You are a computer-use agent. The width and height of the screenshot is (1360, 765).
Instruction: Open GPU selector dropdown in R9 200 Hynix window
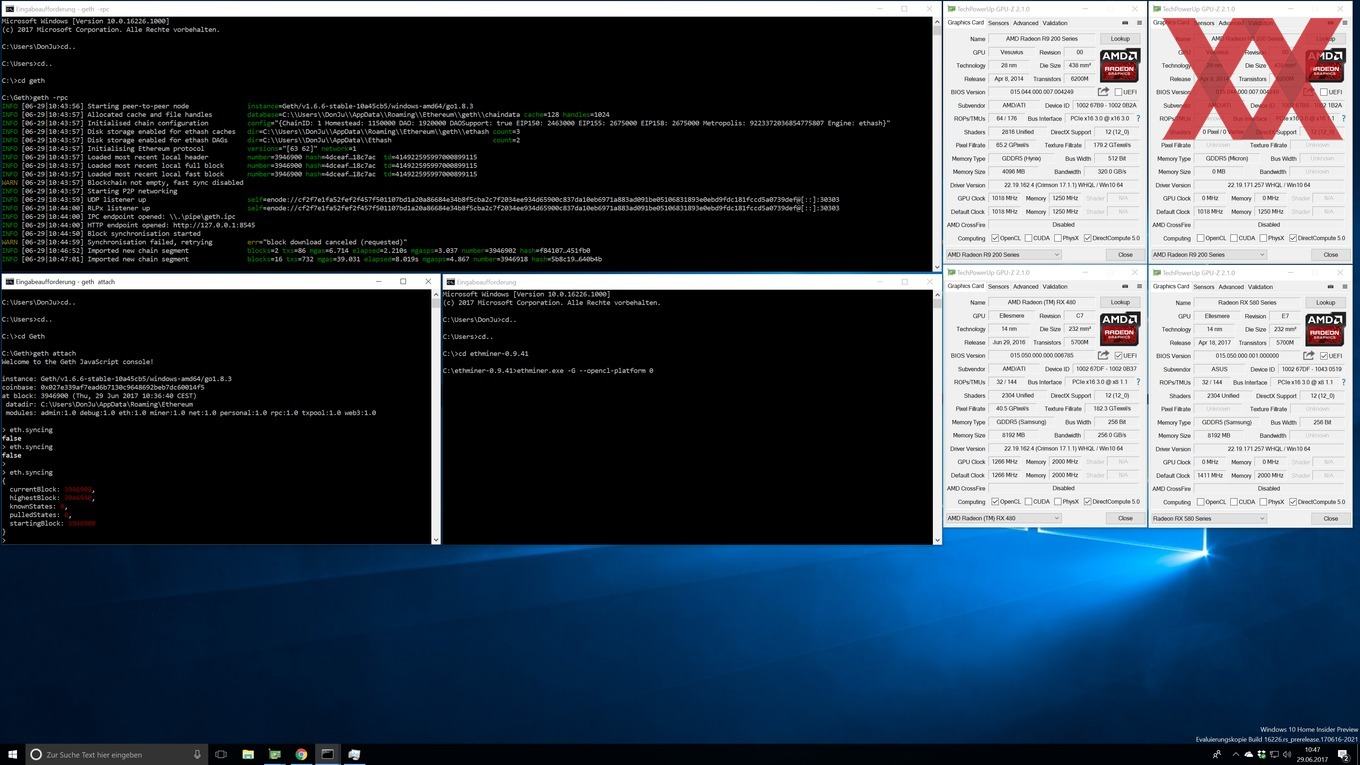click(x=1003, y=254)
